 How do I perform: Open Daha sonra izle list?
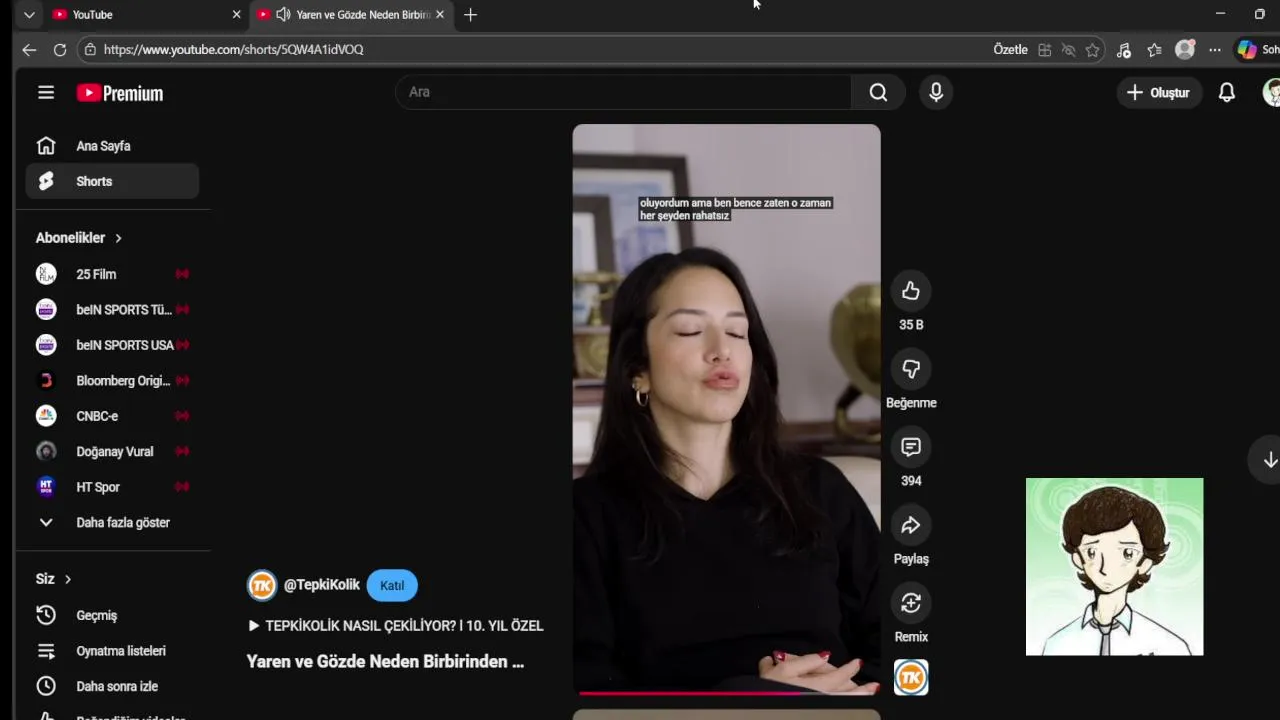(112, 686)
